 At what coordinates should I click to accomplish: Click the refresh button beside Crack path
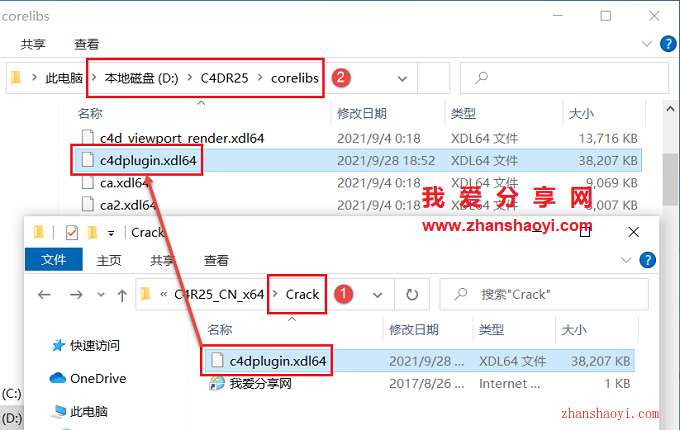tap(412, 295)
